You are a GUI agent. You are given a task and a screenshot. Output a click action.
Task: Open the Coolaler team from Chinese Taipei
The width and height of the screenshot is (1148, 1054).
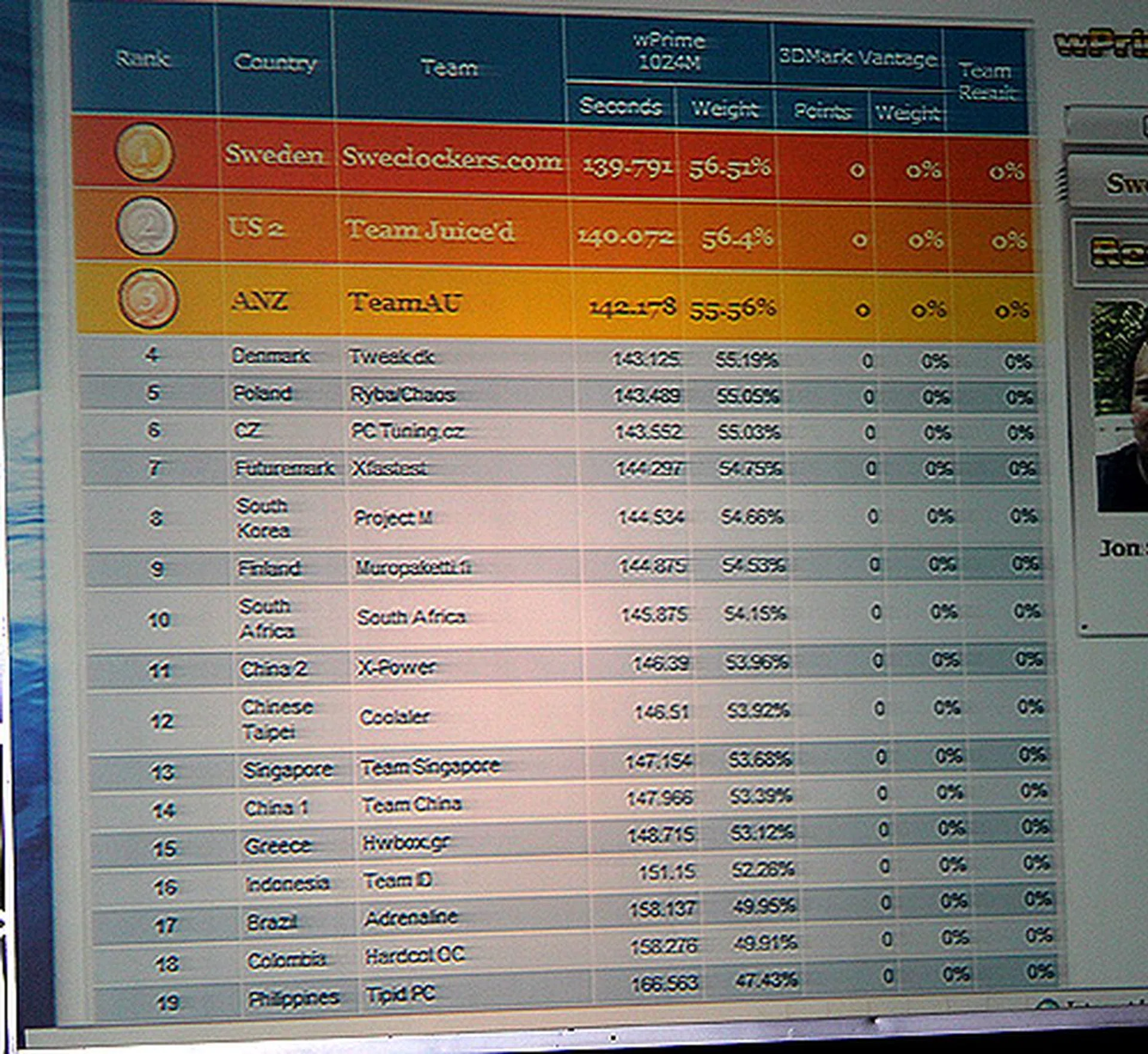point(395,715)
